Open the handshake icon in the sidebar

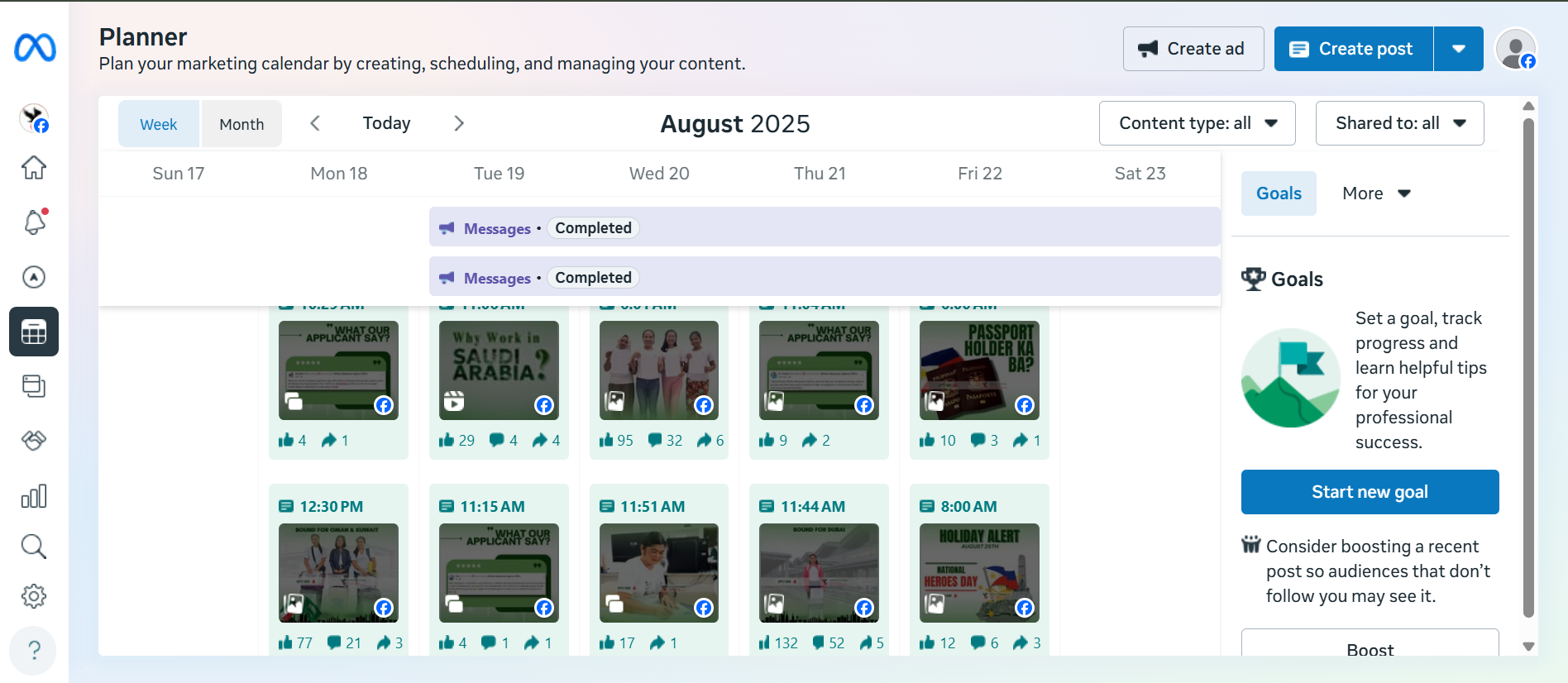click(x=34, y=441)
